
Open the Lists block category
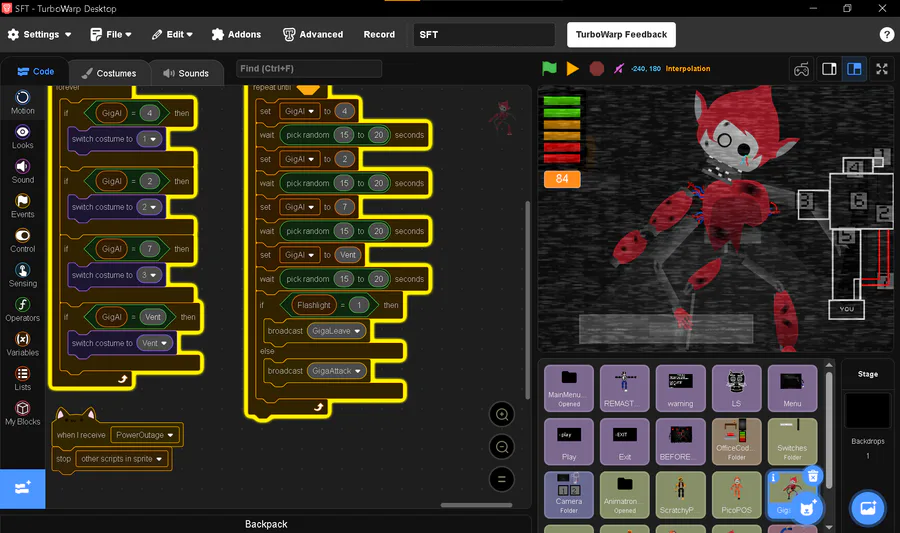[x=22, y=379]
